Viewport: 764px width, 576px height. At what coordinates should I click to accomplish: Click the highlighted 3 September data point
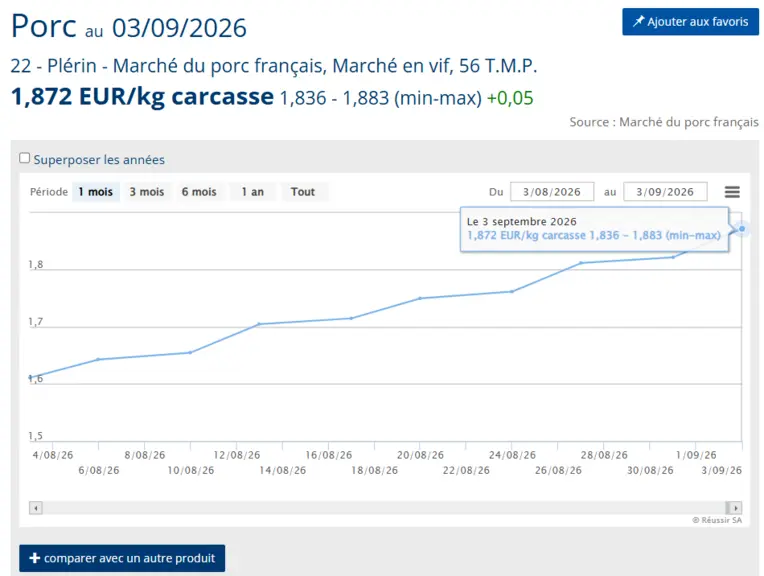tap(742, 229)
